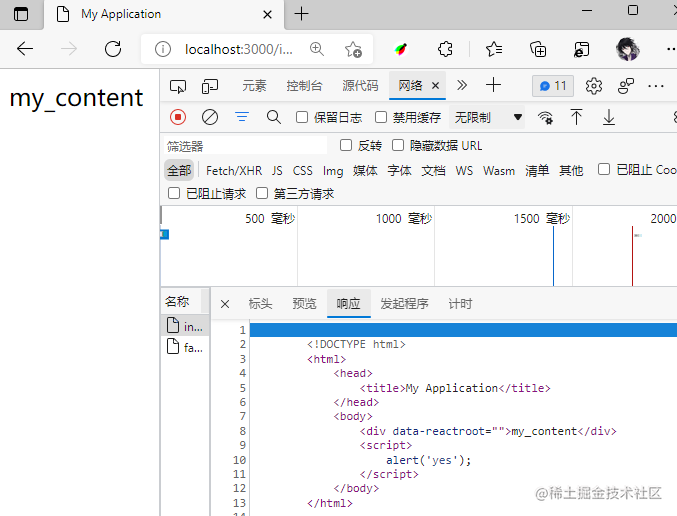Screen dimensions: 677x516
Task: Switch to the 源代码 DevTools tab
Action: coord(360,86)
